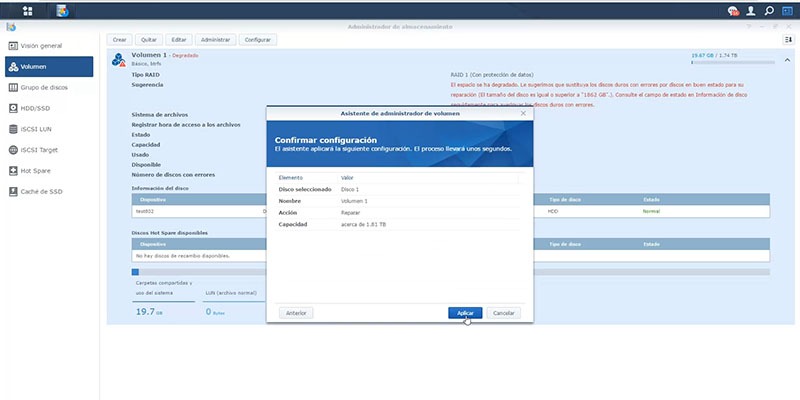Image resolution: width=800 pixels, height=400 pixels.
Task: Open the search magnifier icon
Action: 769,11
